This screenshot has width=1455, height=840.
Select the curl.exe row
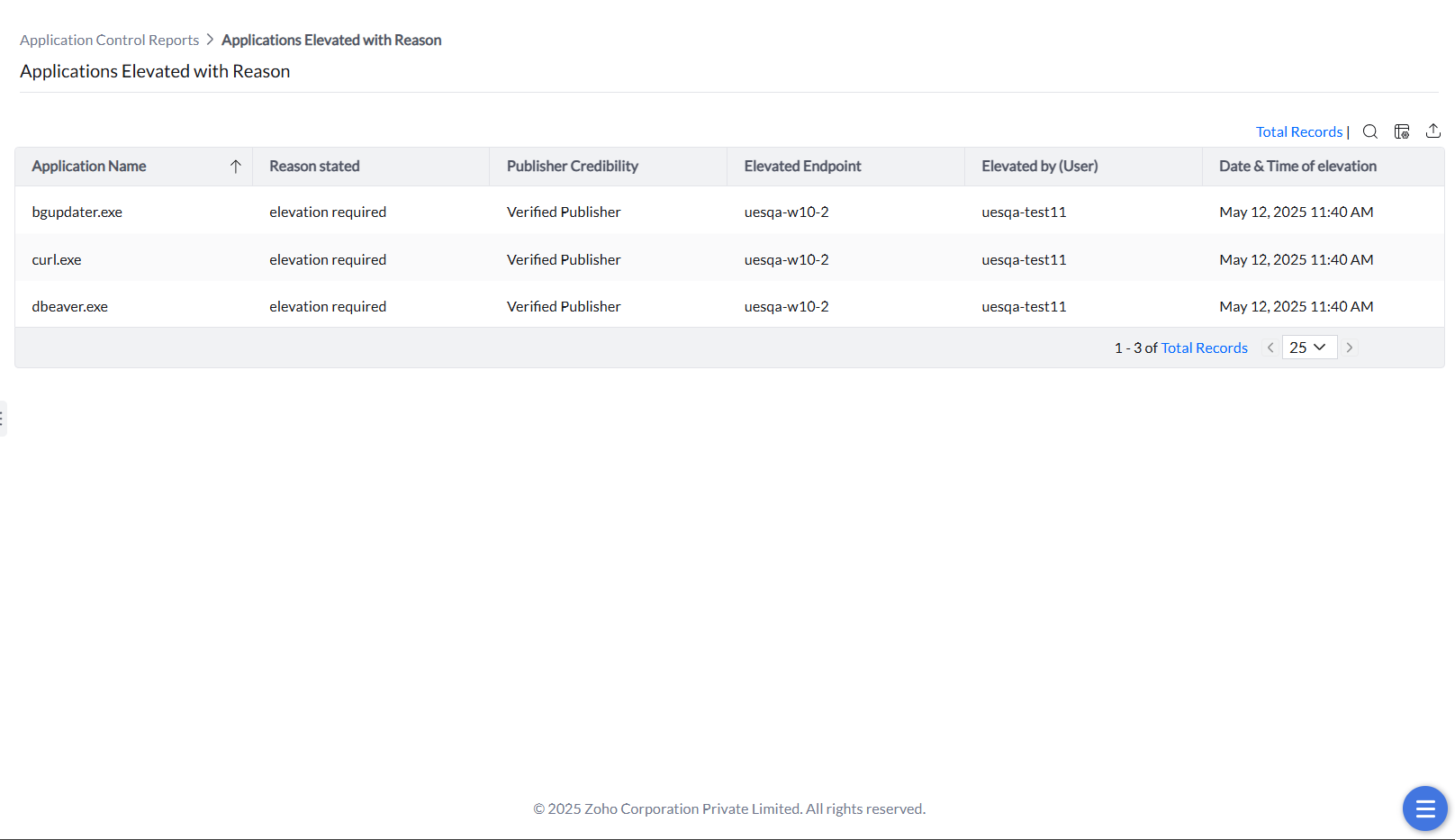click(x=56, y=259)
